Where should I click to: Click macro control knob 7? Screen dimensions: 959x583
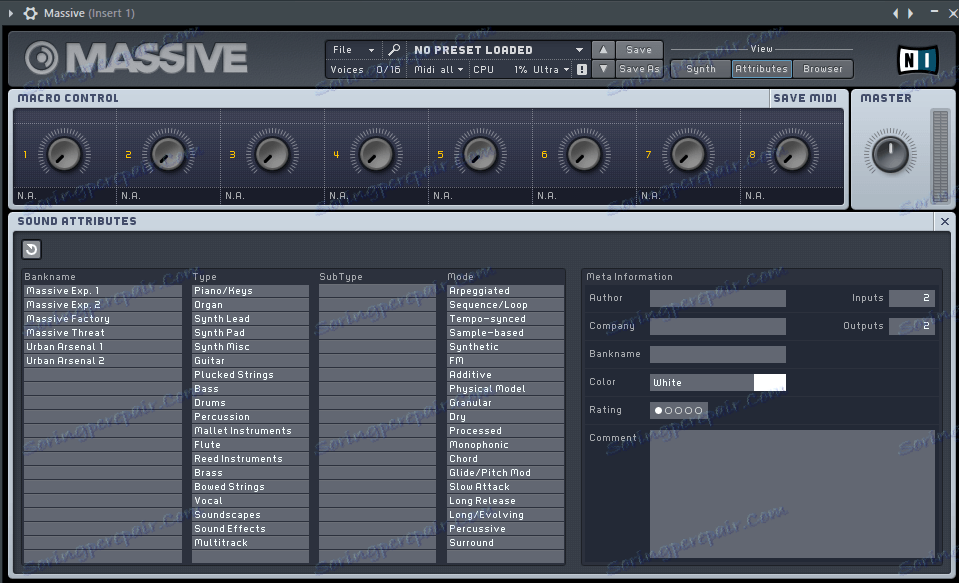click(688, 154)
